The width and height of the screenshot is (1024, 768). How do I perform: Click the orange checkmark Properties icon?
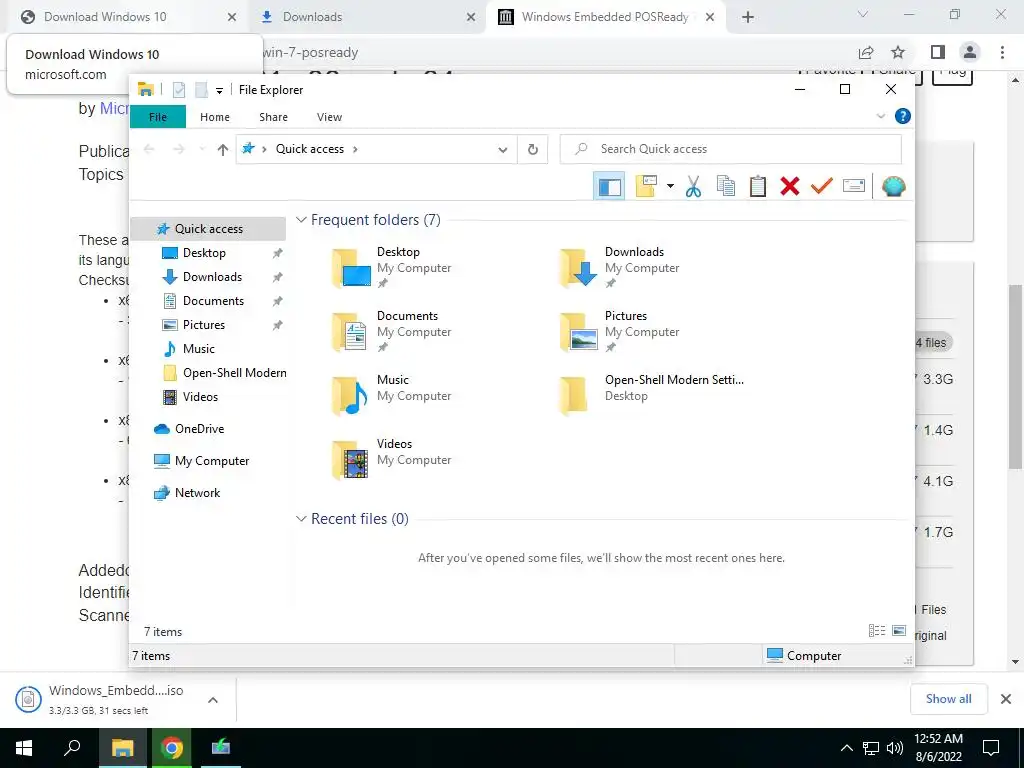(822, 187)
